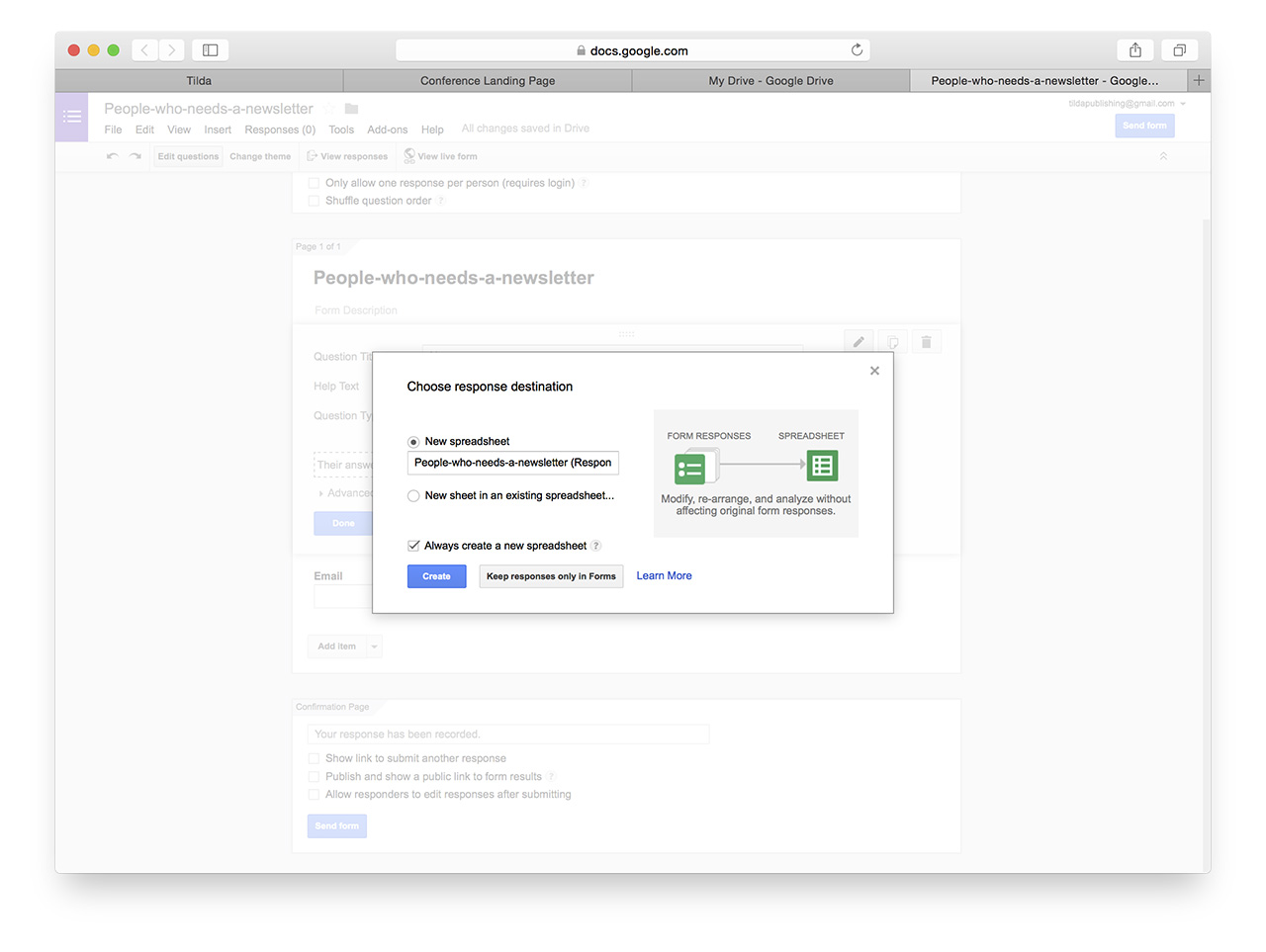Open the move to folder icon
The width and height of the screenshot is (1266, 952).
coord(351,109)
